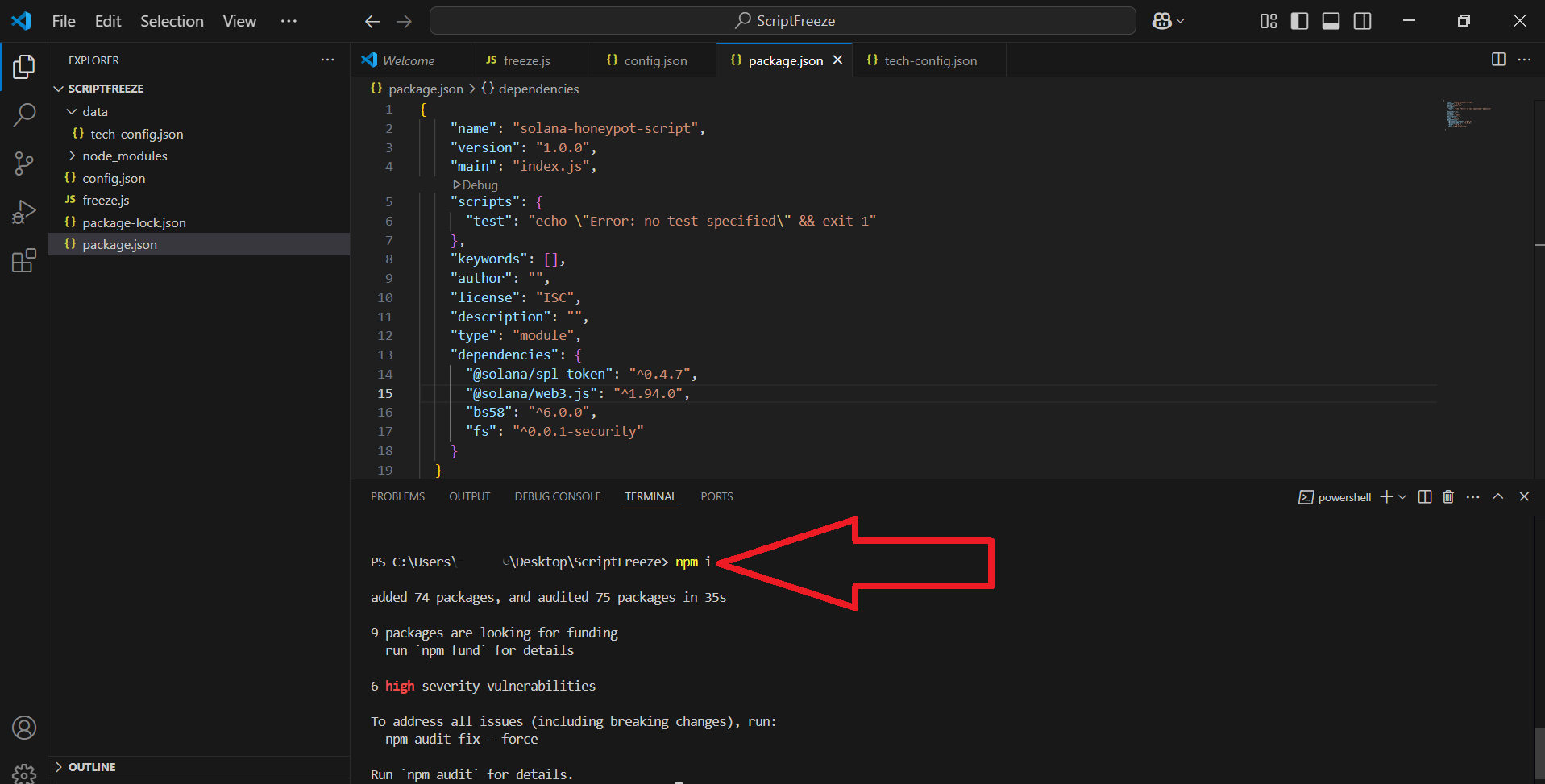Open Explorer Views and More Actions ellipsis
This screenshot has height=784, width=1545.
pos(327,60)
